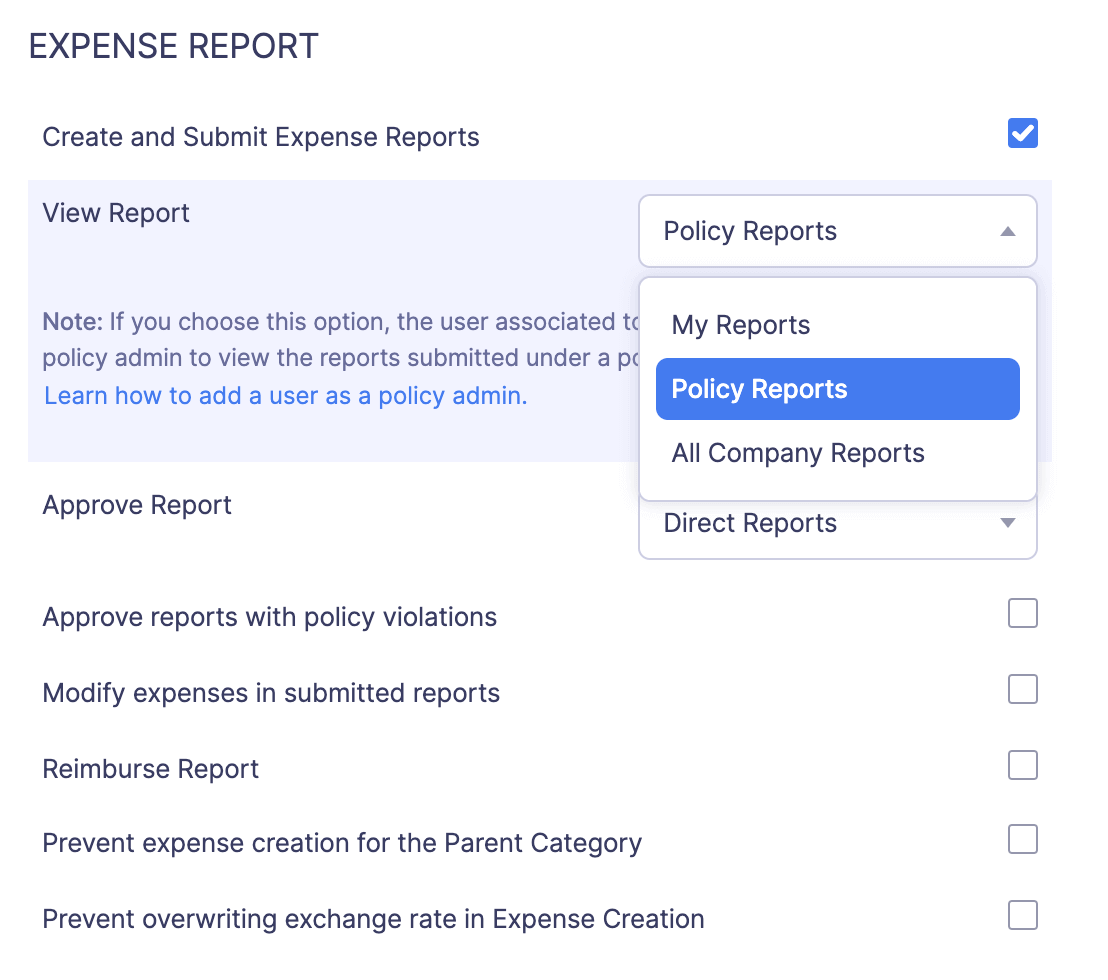Viewport: 1108px width, 980px height.
Task: Click the checked checkbox with white checkmark icon
Action: tap(1022, 133)
